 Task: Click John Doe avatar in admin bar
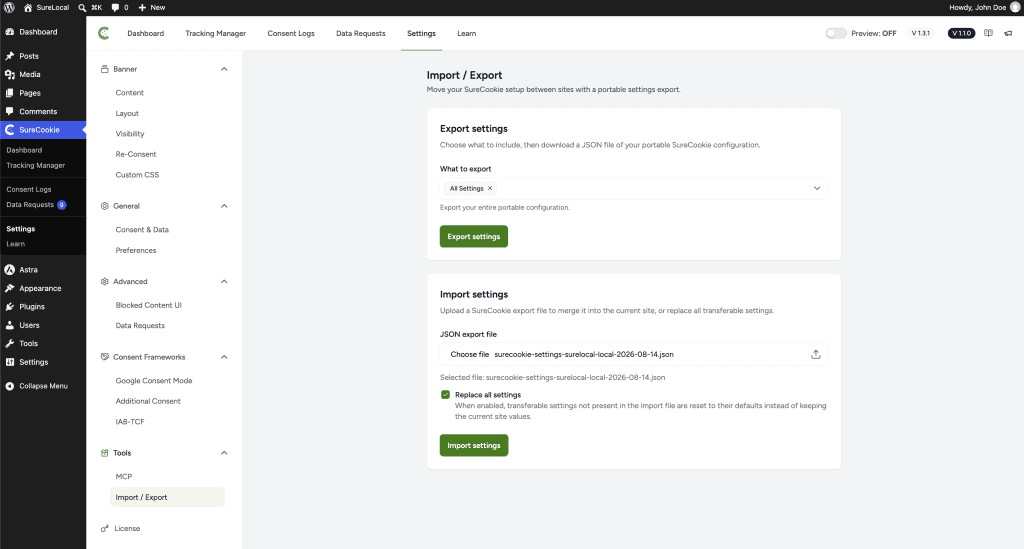tap(1015, 8)
